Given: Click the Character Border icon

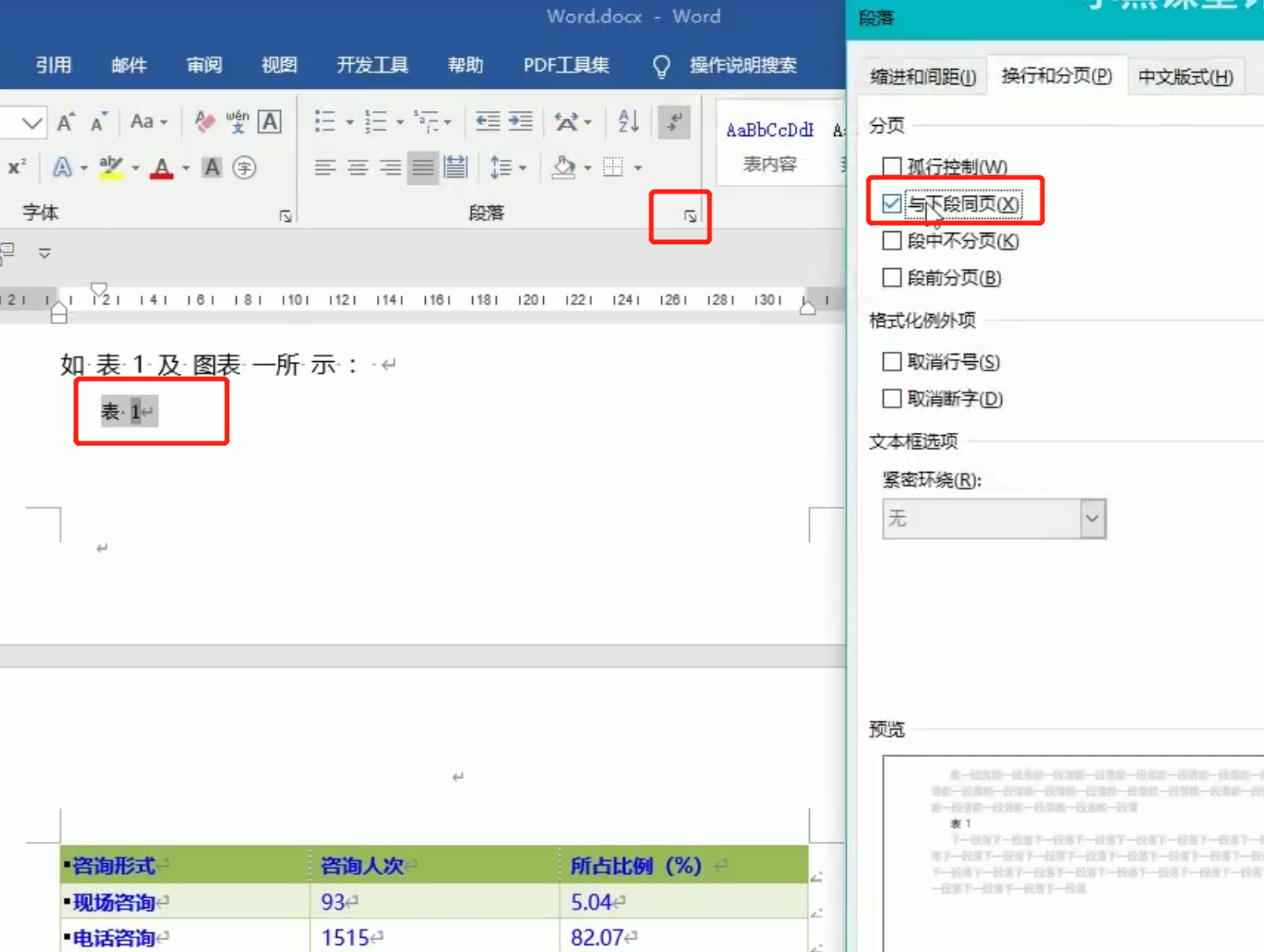Looking at the screenshot, I should click(x=270, y=122).
